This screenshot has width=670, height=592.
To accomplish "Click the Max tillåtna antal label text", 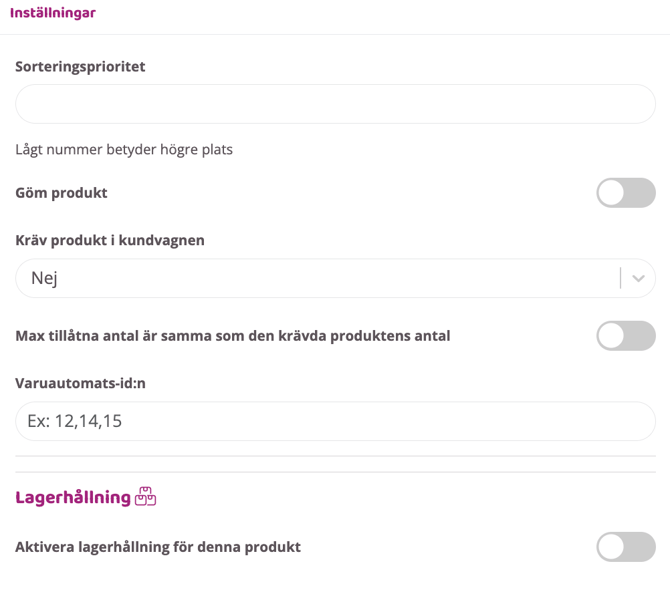I will (x=233, y=336).
